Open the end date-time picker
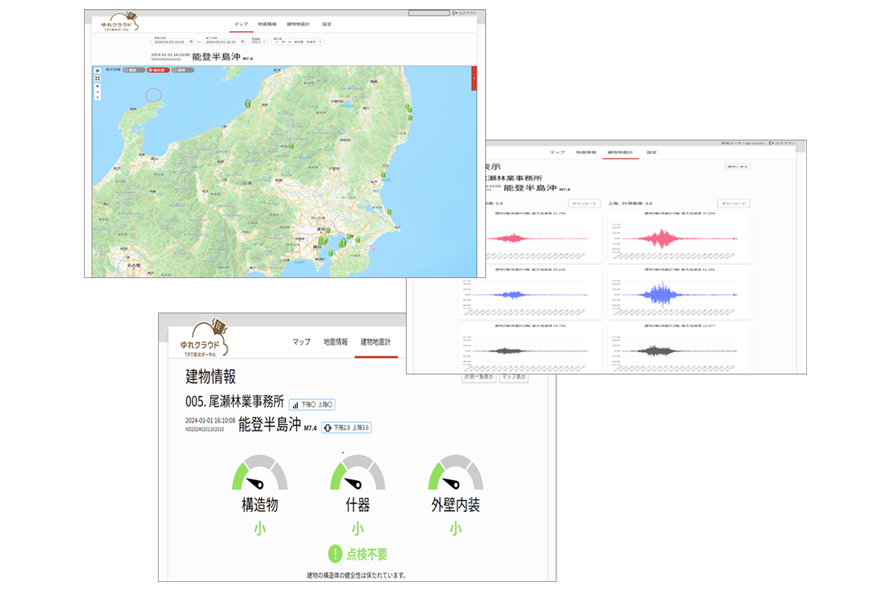 point(222,42)
